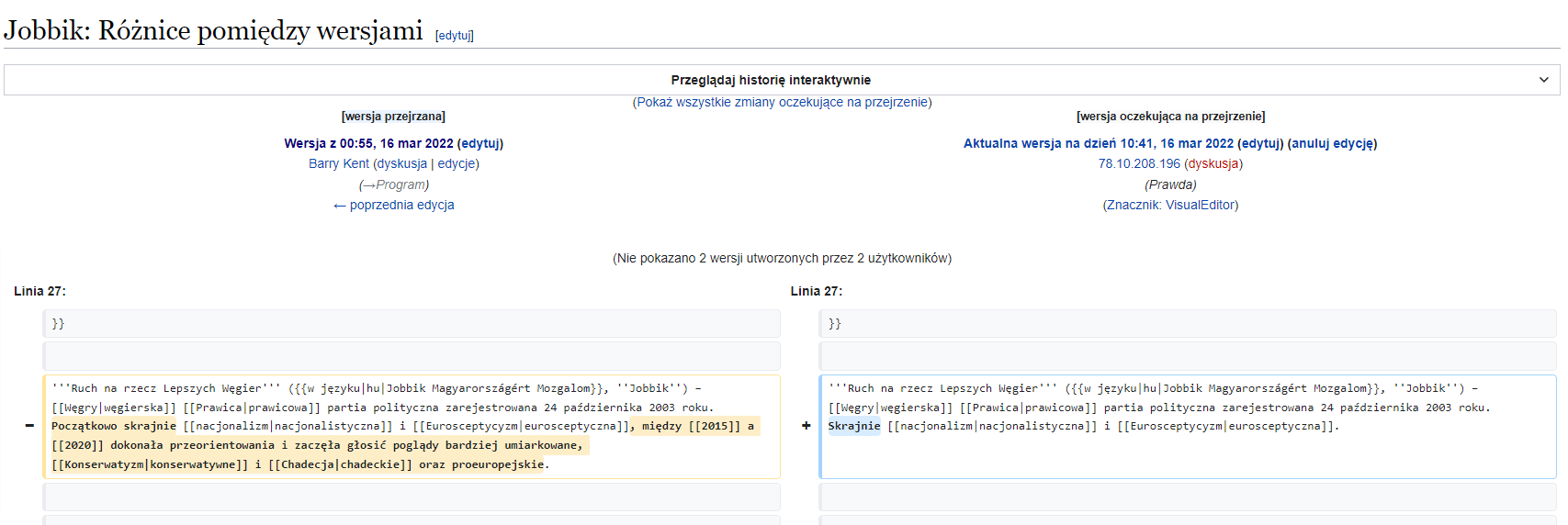
Task: Edit the current 10:41 version
Action: [x=1260, y=143]
